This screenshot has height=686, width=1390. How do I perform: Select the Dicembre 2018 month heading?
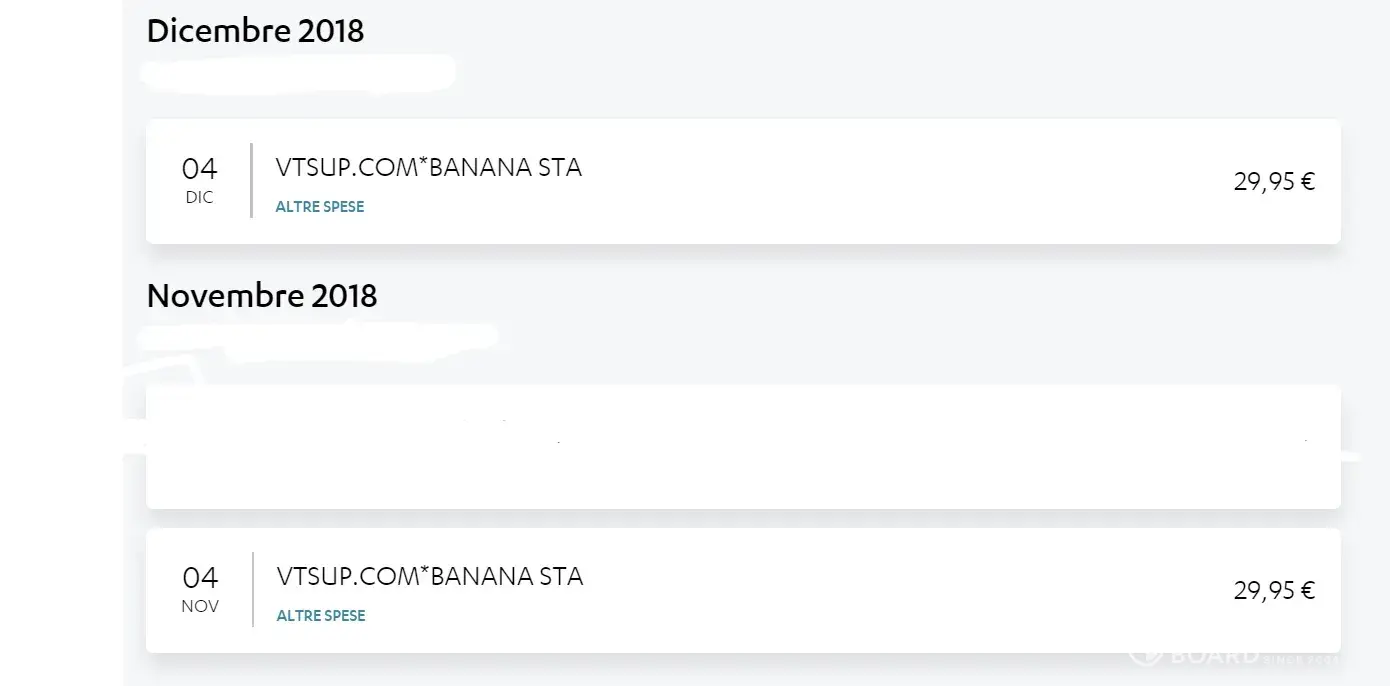click(x=255, y=31)
